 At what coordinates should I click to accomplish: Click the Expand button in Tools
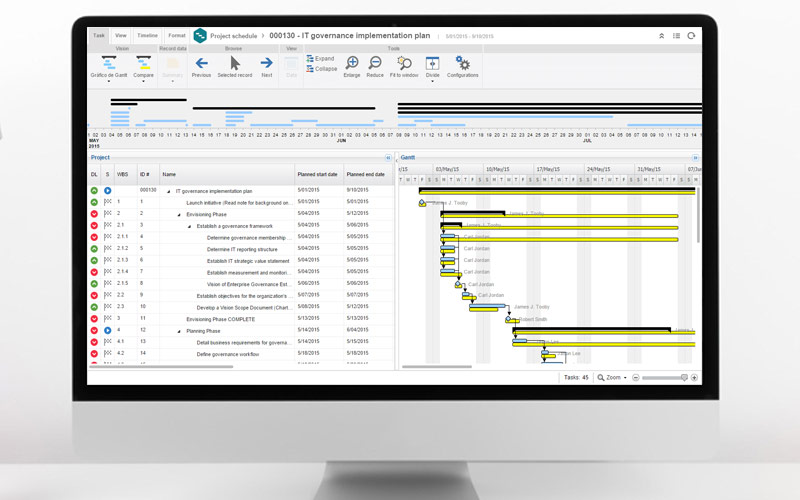click(x=321, y=59)
